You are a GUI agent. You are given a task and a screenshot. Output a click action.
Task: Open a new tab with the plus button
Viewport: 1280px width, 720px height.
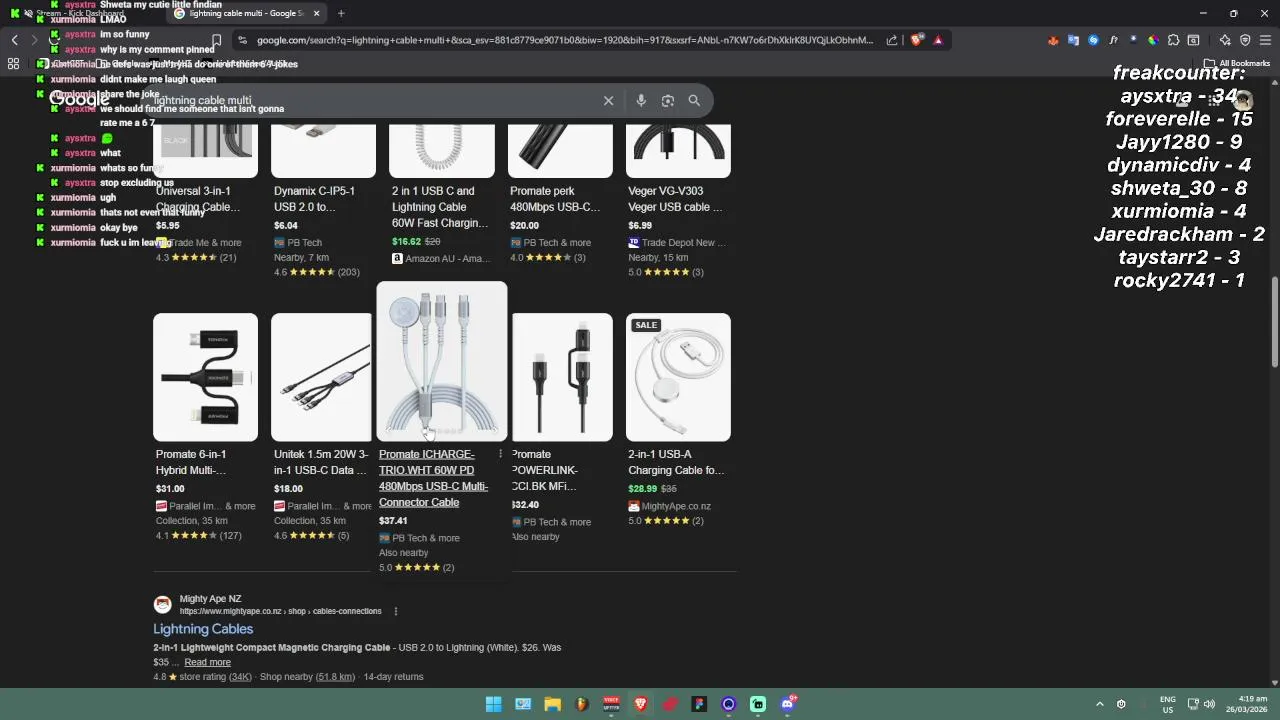coord(341,13)
